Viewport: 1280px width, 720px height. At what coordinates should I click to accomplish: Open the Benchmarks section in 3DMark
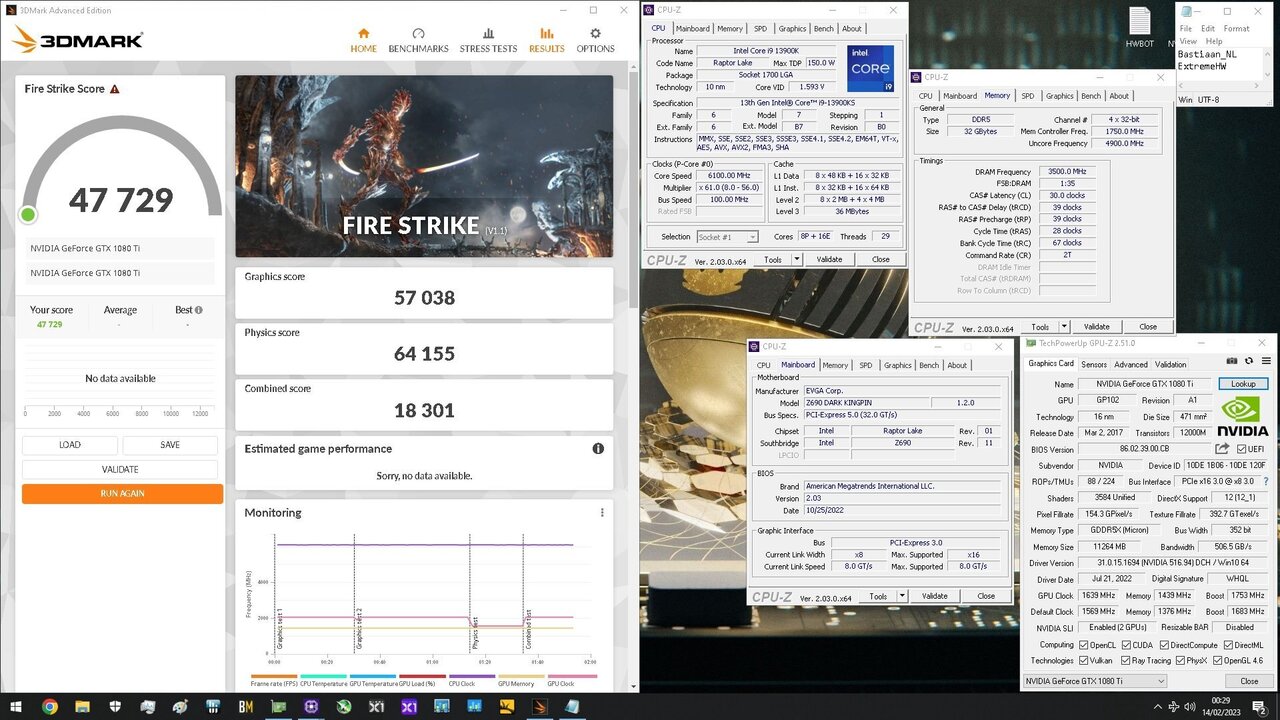pyautogui.click(x=418, y=41)
